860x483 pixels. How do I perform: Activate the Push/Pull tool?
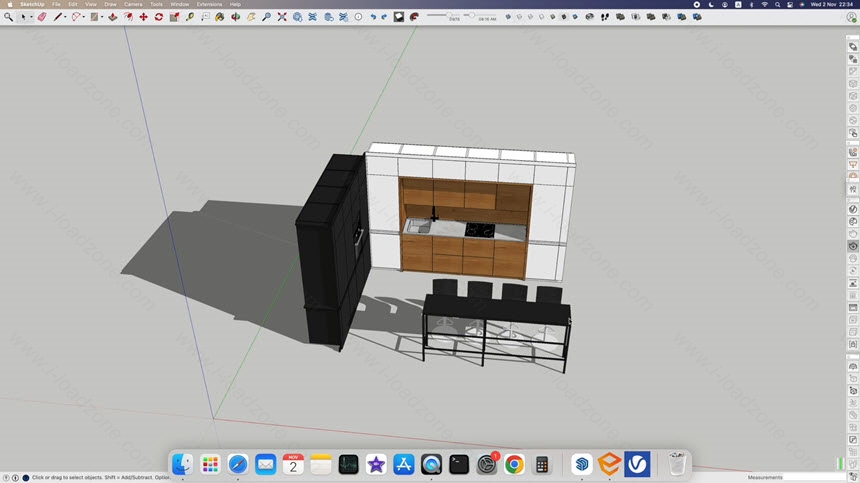click(x=112, y=17)
